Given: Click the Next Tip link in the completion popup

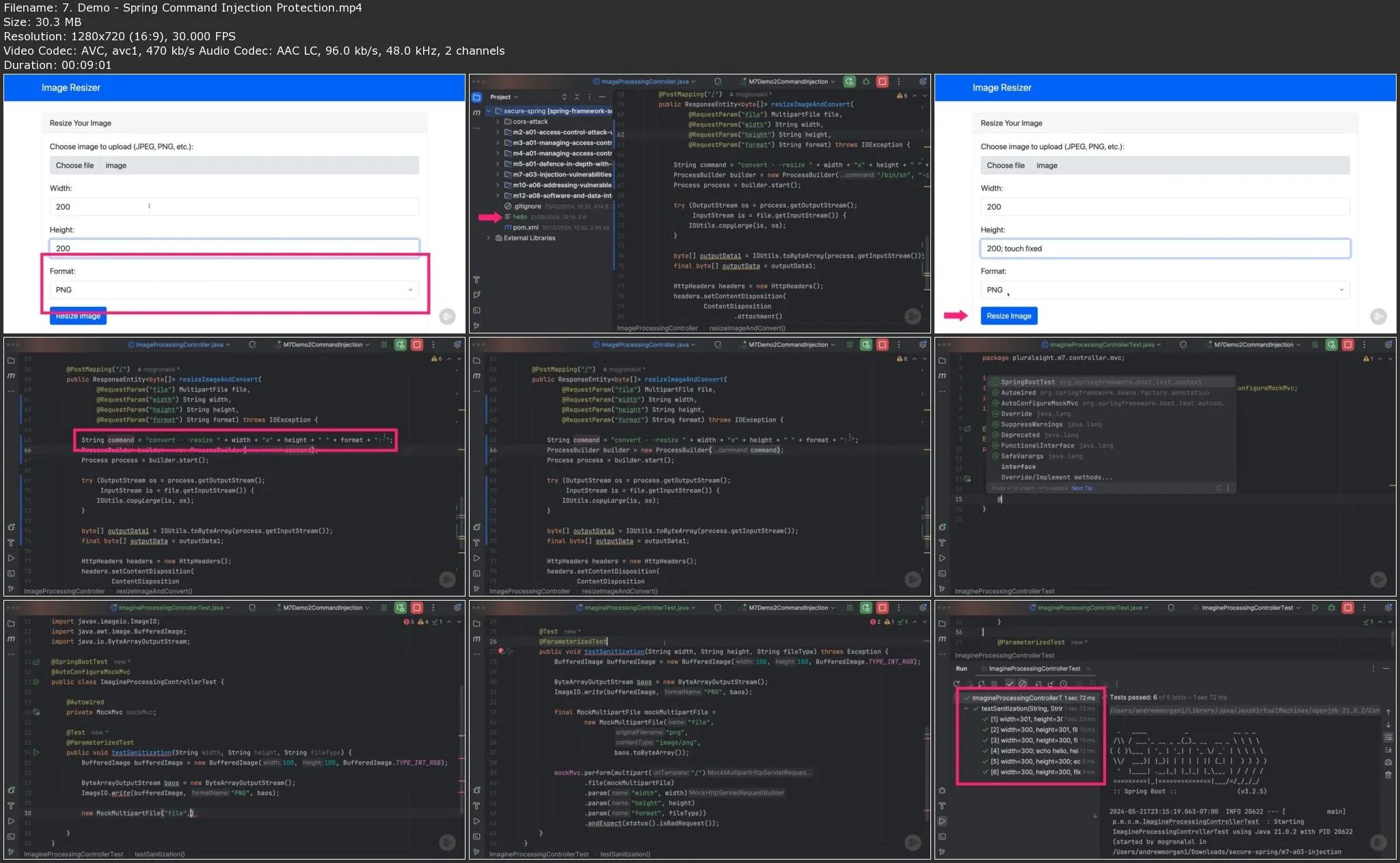Looking at the screenshot, I should pos(1081,488).
